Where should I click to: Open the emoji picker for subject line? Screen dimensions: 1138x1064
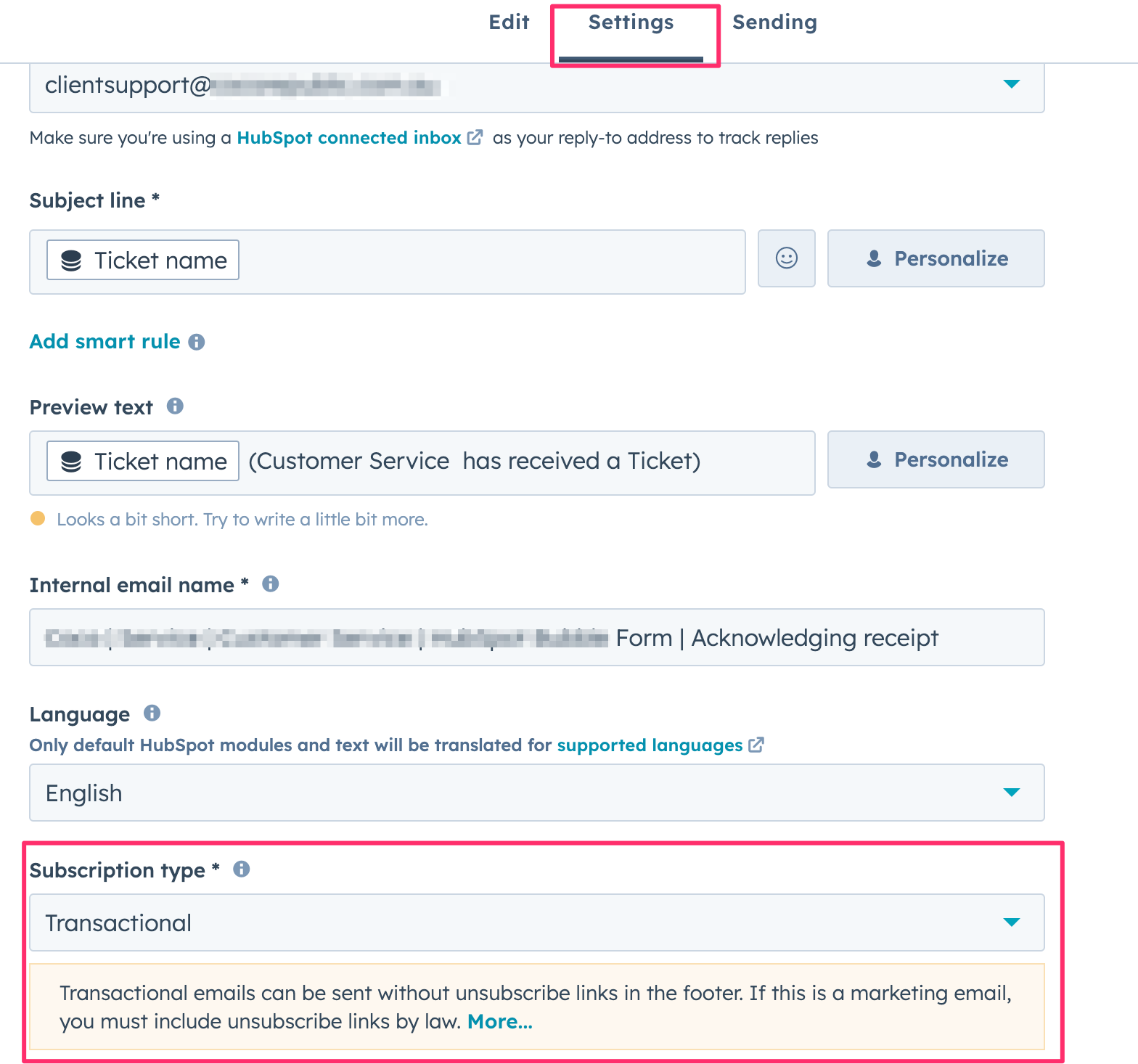(x=786, y=258)
